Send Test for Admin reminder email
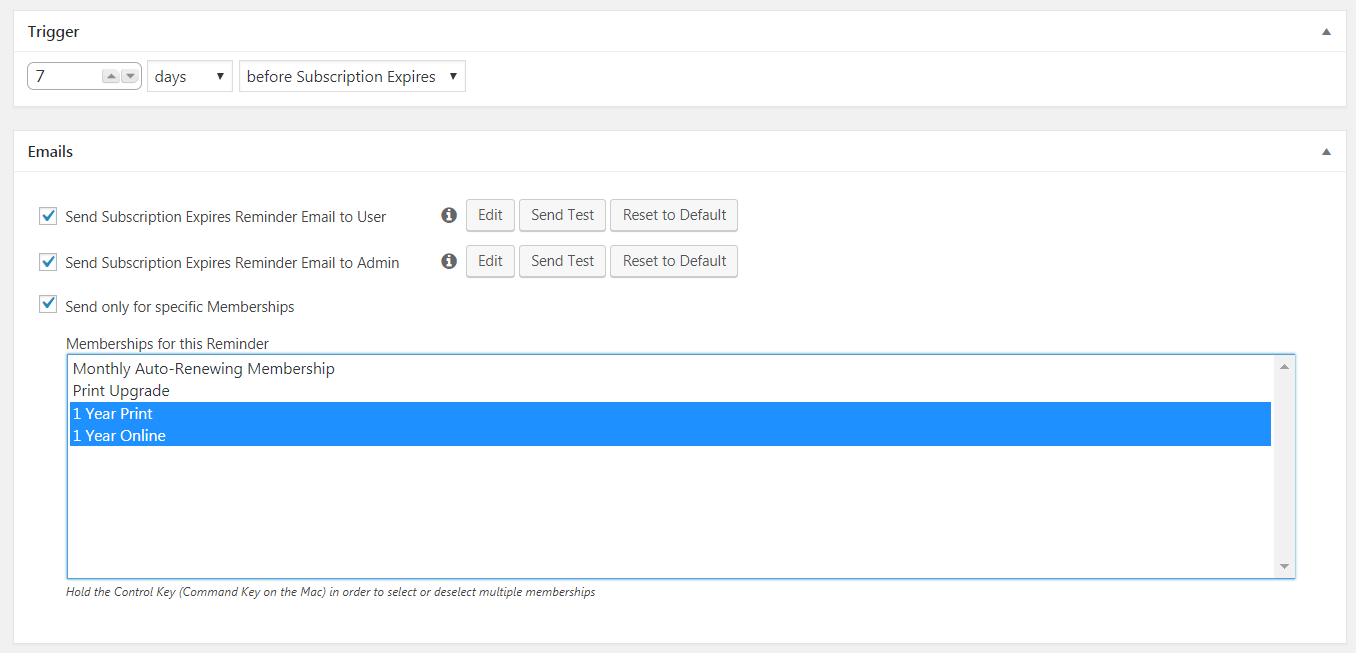Image resolution: width=1356 pixels, height=653 pixels. coord(562,261)
